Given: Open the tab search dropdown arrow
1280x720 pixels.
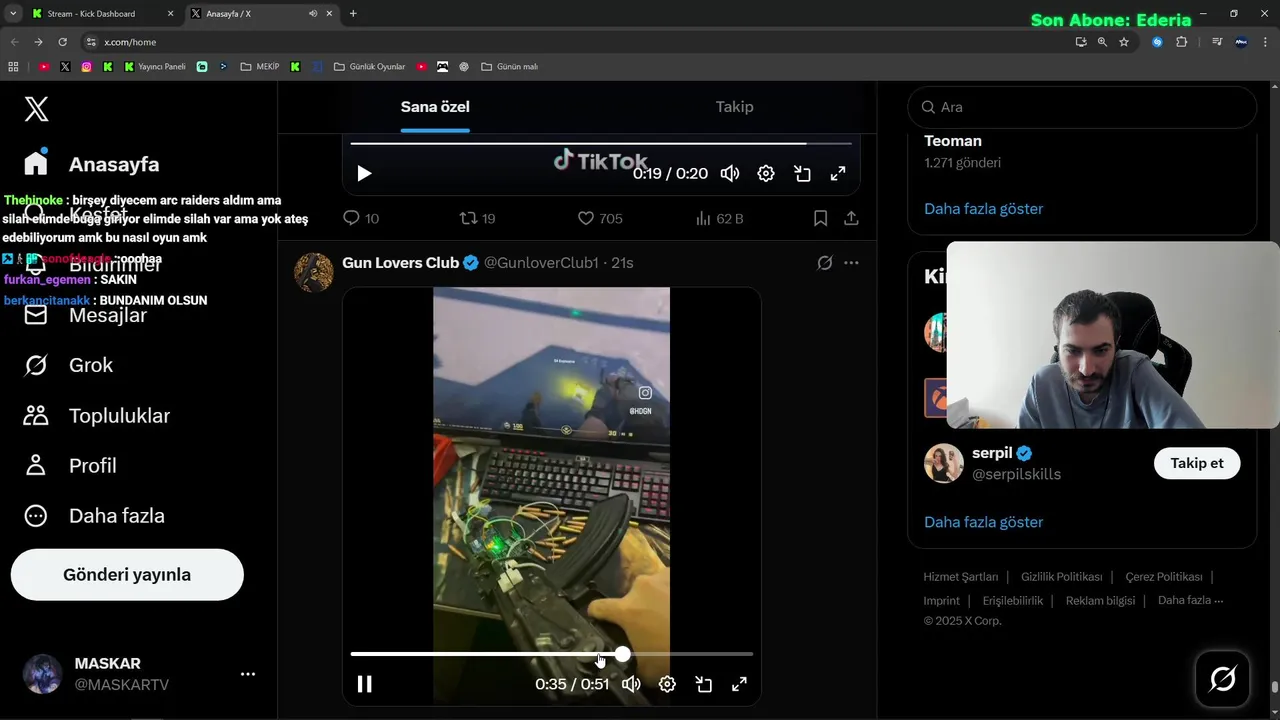Looking at the screenshot, I should point(12,14).
